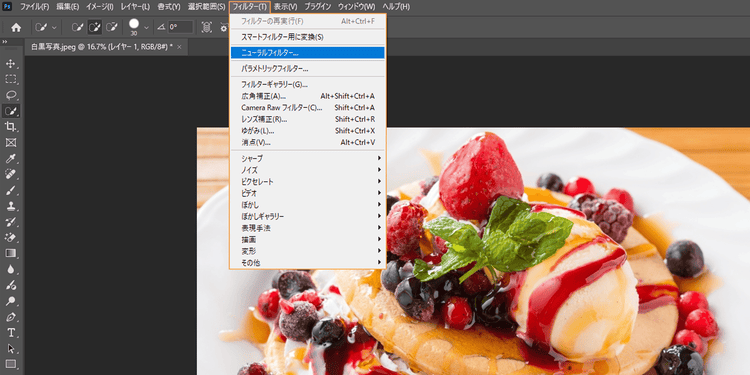Open the イメージ(I) menu
Viewport: 750px width, 375px height.
tap(99, 7)
